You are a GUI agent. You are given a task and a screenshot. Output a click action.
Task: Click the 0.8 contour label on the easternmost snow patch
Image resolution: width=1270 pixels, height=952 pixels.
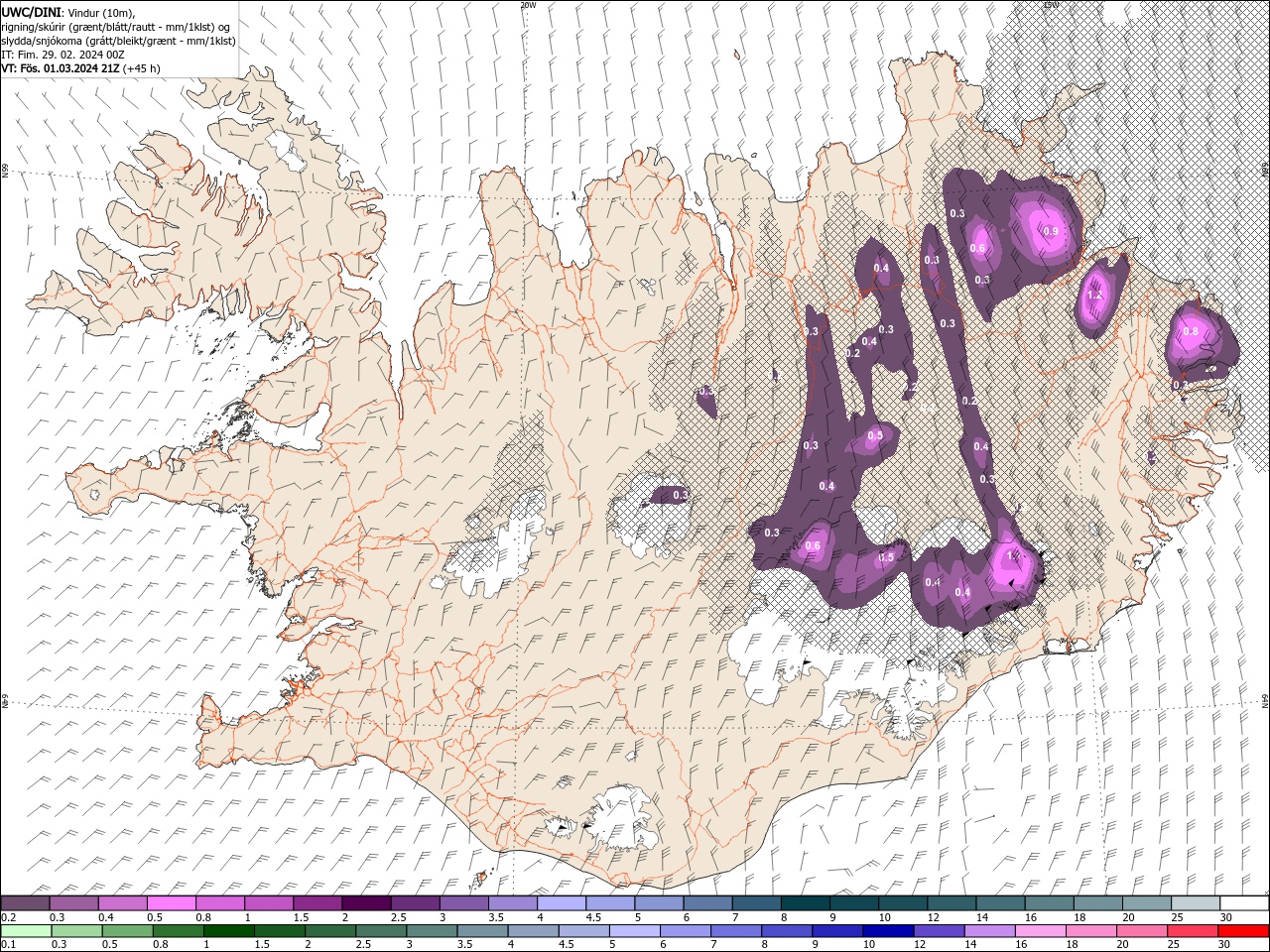[1191, 331]
